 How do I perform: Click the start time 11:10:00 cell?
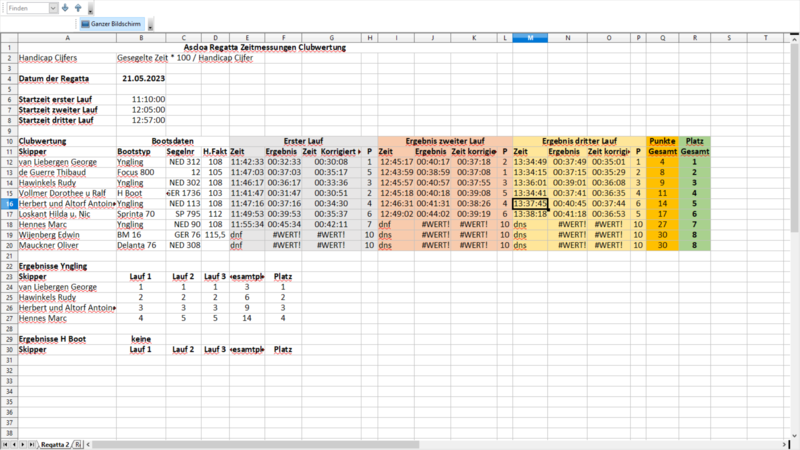pyautogui.click(x=141, y=99)
